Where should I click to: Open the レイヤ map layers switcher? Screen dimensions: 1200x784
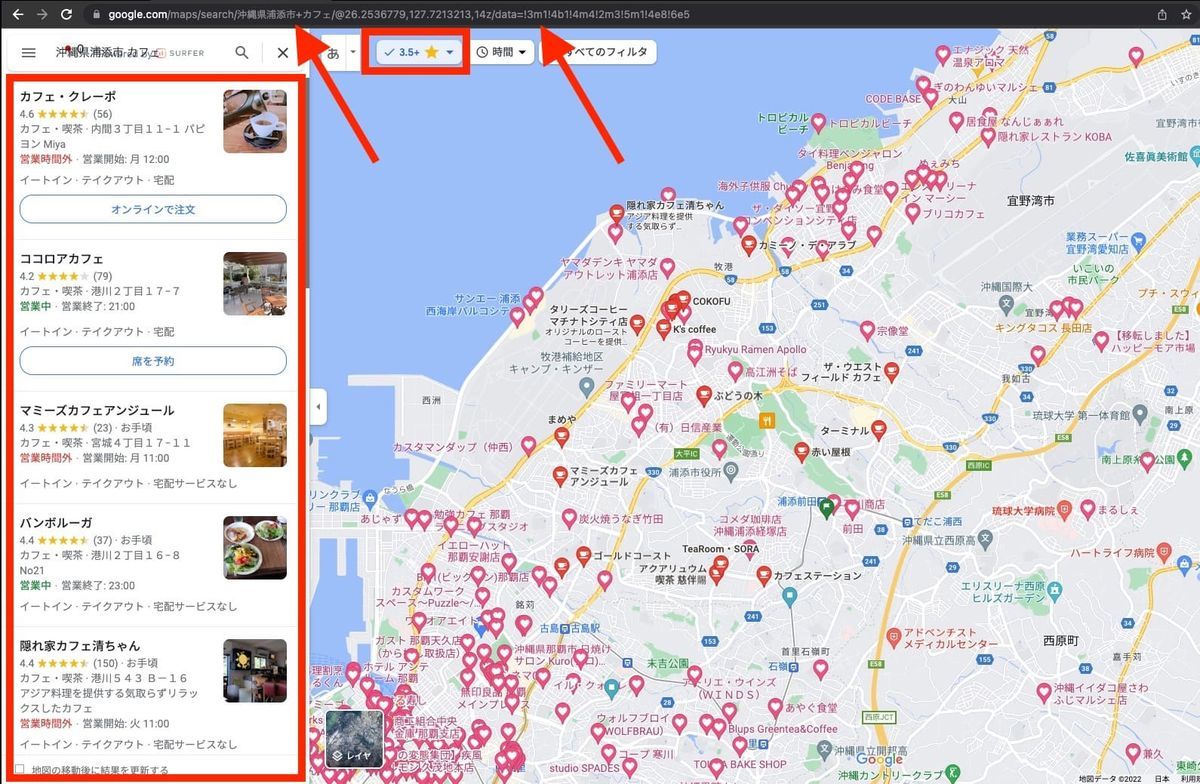355,740
